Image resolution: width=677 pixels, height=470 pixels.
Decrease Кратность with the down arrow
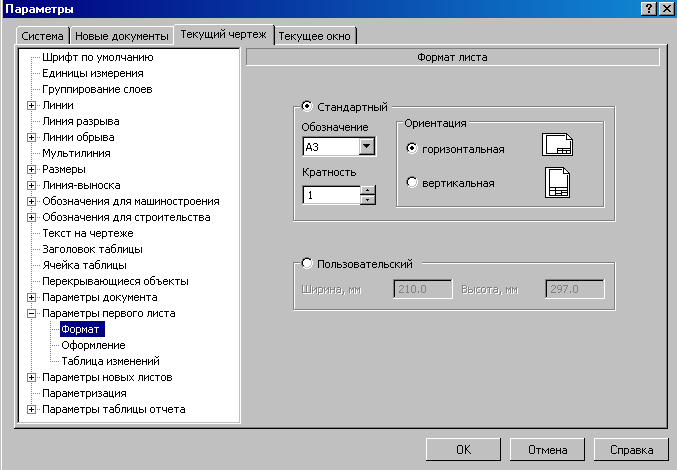pyautogui.click(x=367, y=200)
